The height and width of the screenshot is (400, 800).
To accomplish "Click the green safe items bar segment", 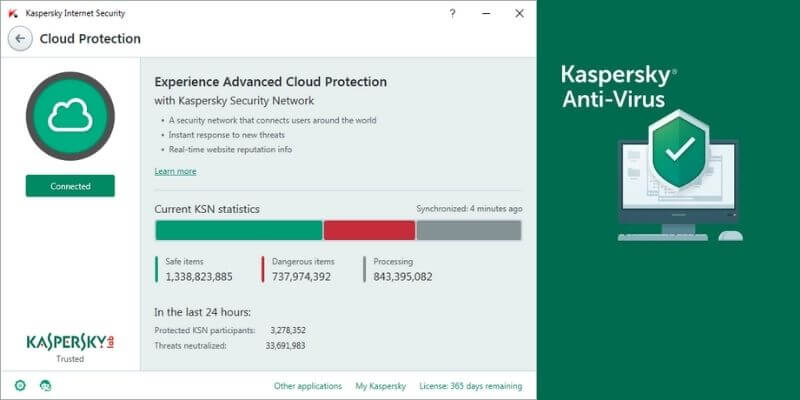I will point(238,230).
